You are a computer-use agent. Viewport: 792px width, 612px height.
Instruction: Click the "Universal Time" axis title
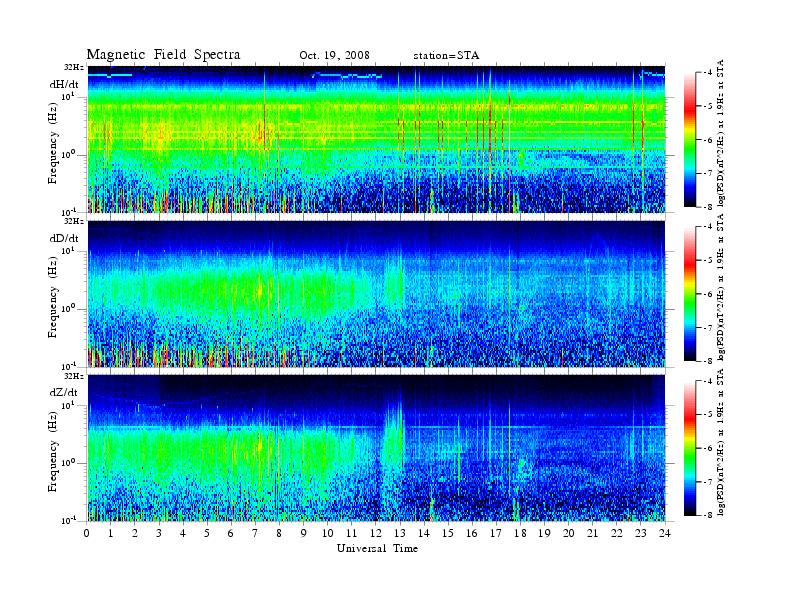click(377, 548)
